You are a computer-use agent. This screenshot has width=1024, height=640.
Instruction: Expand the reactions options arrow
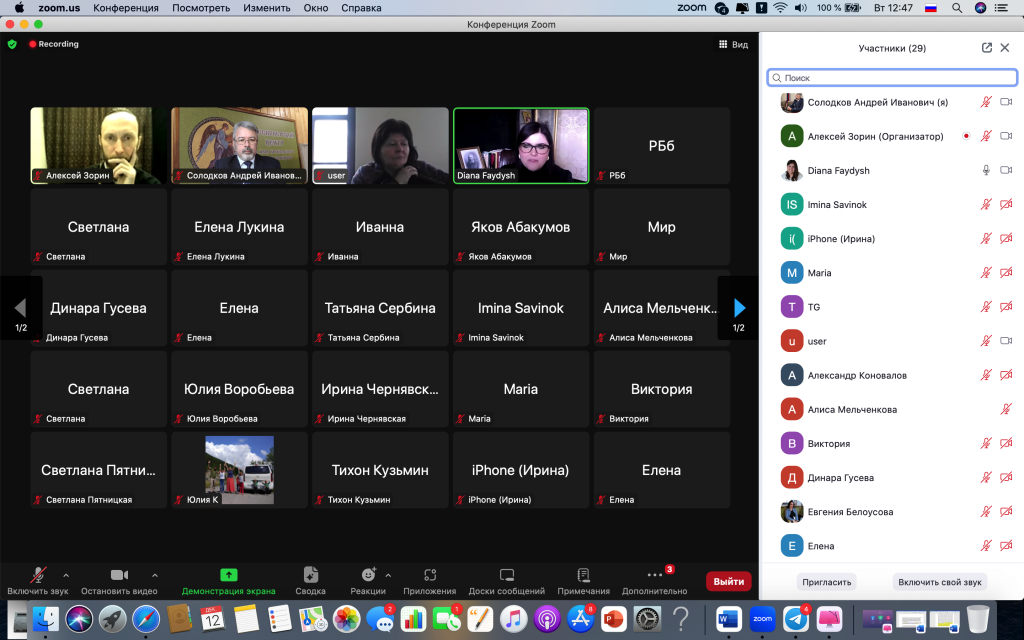pos(389,575)
